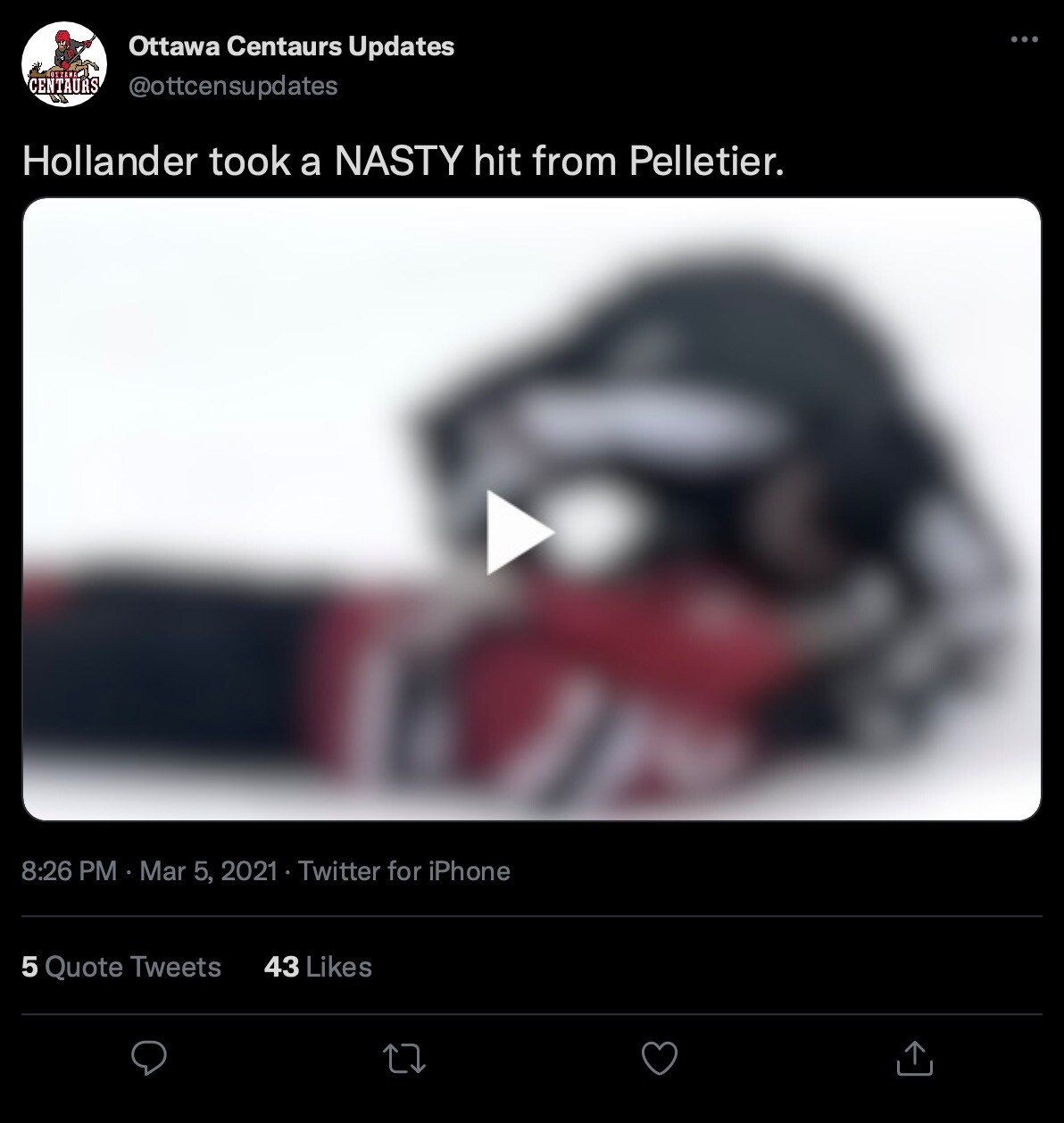Click the 8:26 PM timestamp
Screen dimensions: 1064x1123
click(x=69, y=871)
